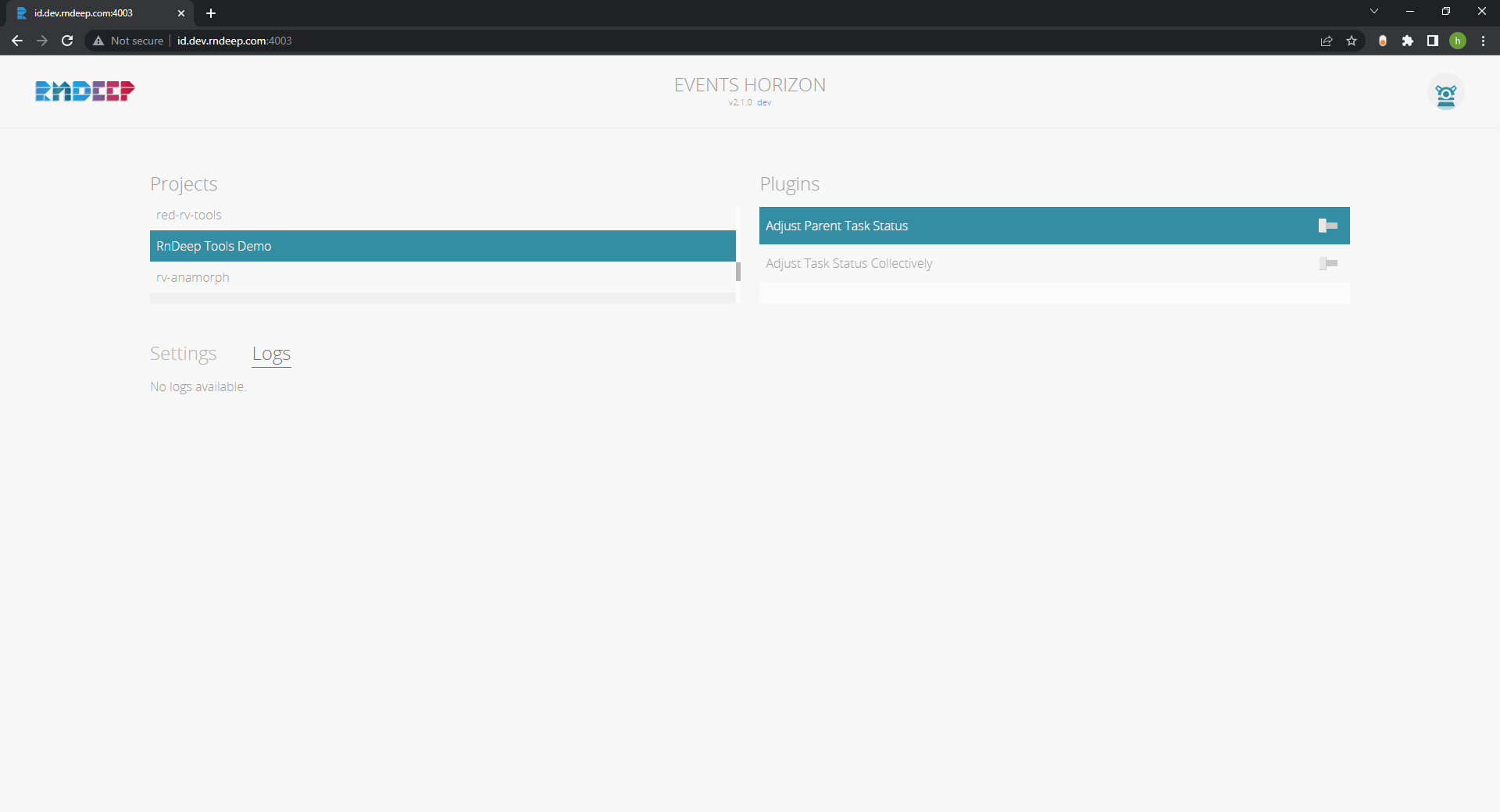Open the browser side panel icon
Viewport: 1500px width, 812px height.
1432,41
